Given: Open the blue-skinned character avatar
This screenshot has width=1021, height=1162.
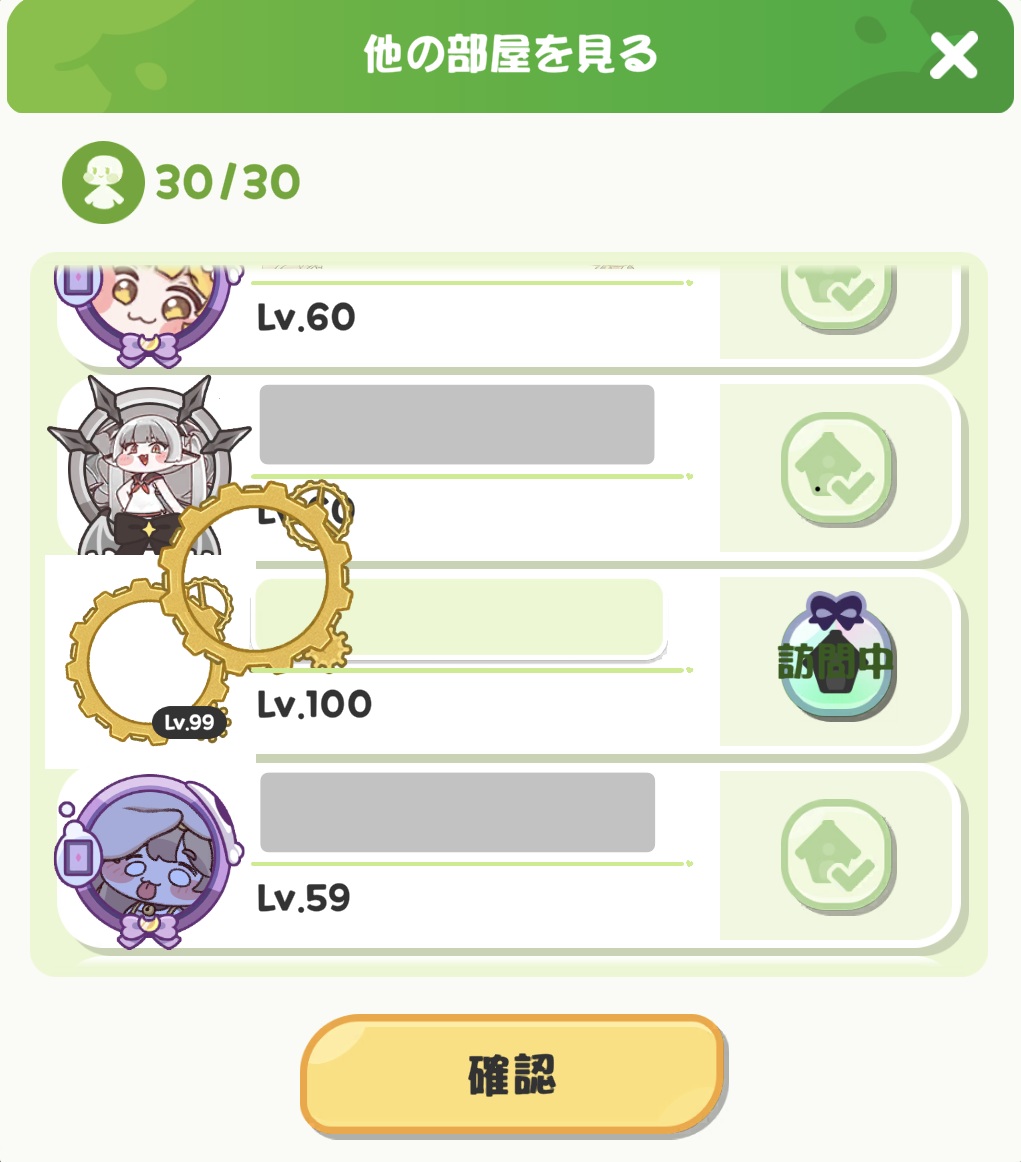Looking at the screenshot, I should [150, 861].
